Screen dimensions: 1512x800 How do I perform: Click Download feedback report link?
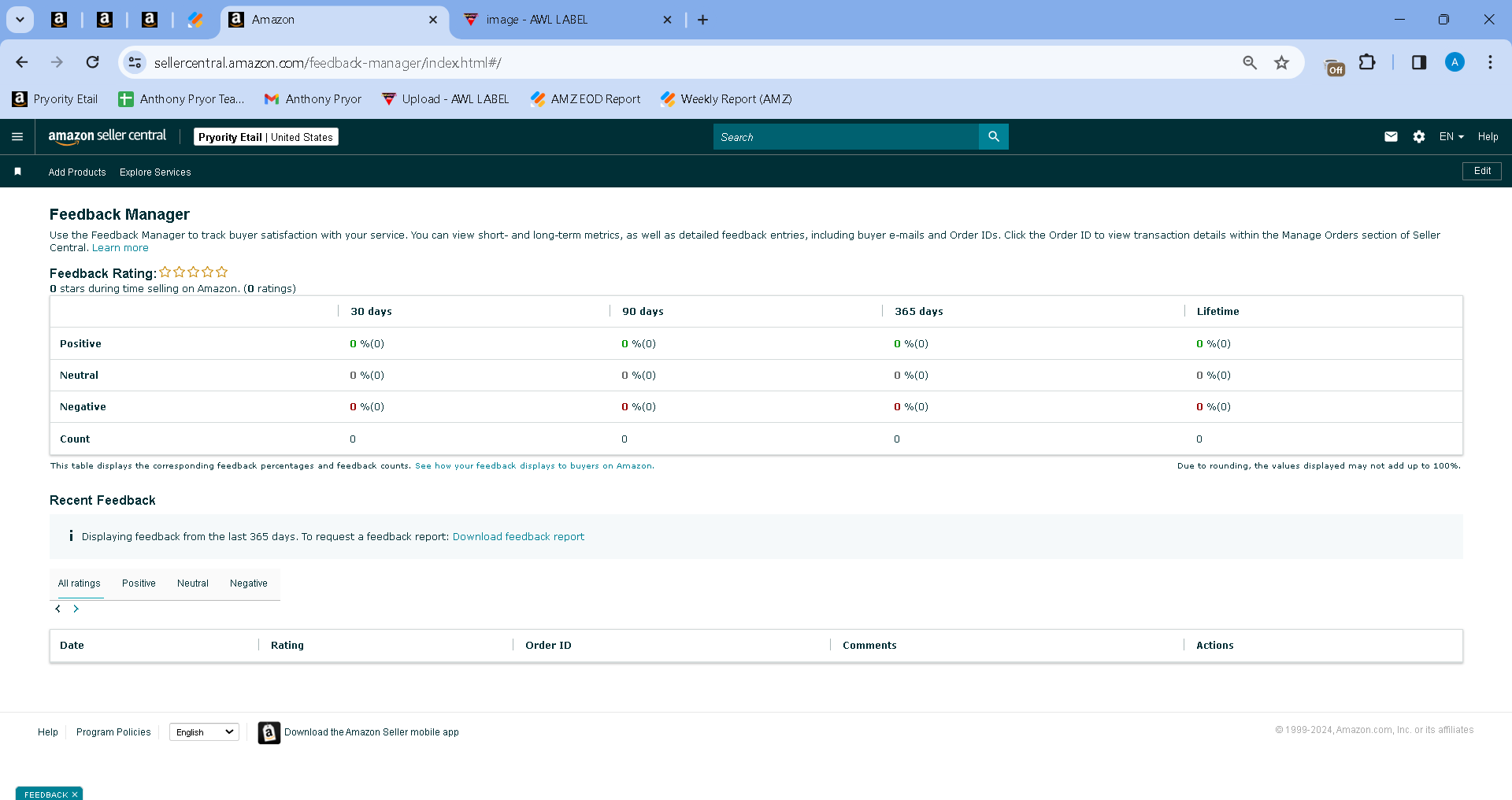[518, 537]
